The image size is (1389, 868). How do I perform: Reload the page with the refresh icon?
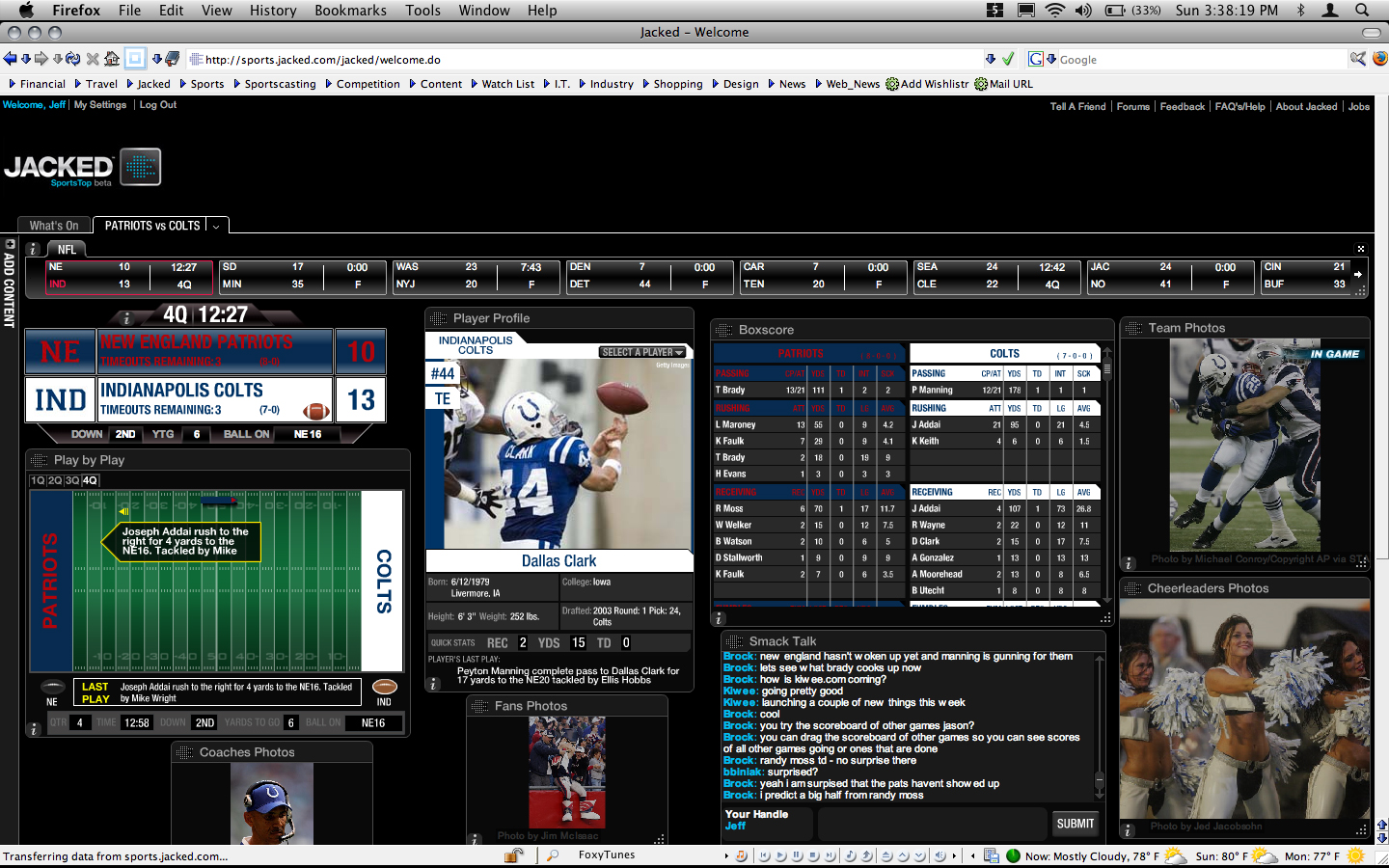pos(73,59)
